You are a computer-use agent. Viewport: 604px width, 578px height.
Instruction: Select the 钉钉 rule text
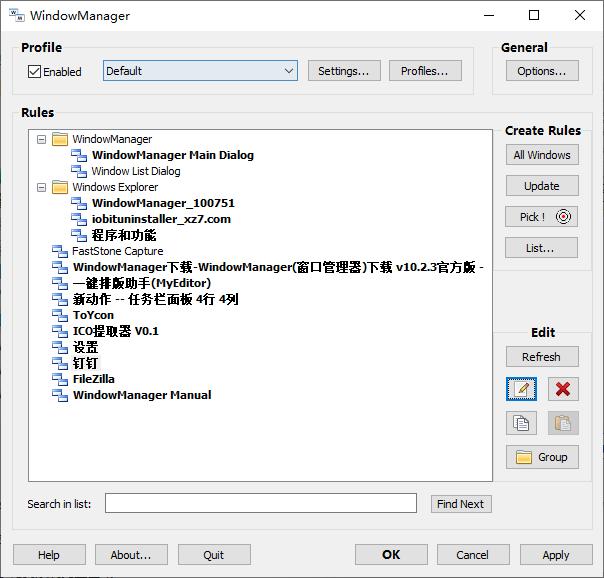tap(86, 363)
